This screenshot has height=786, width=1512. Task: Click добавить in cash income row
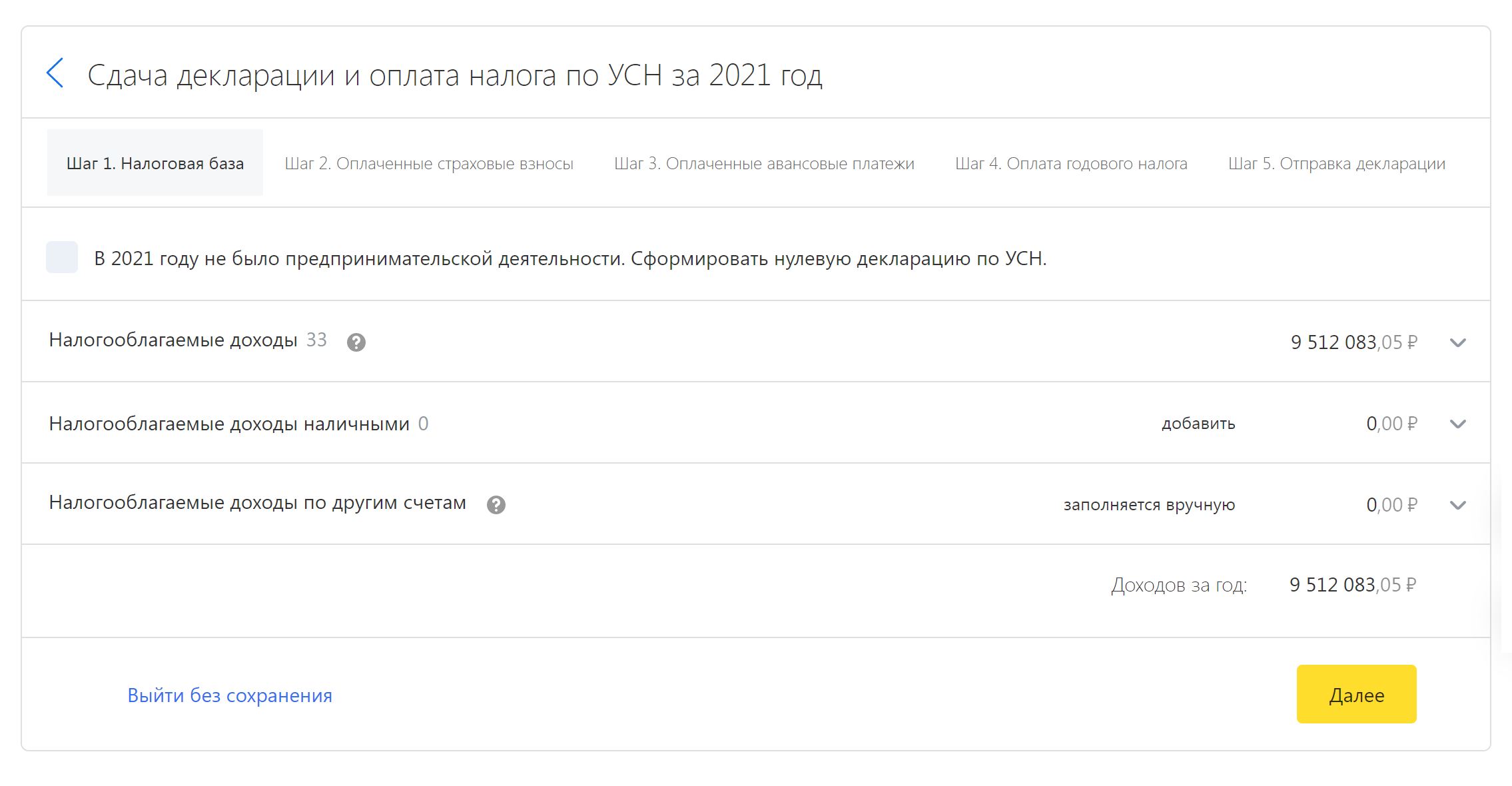click(1198, 424)
